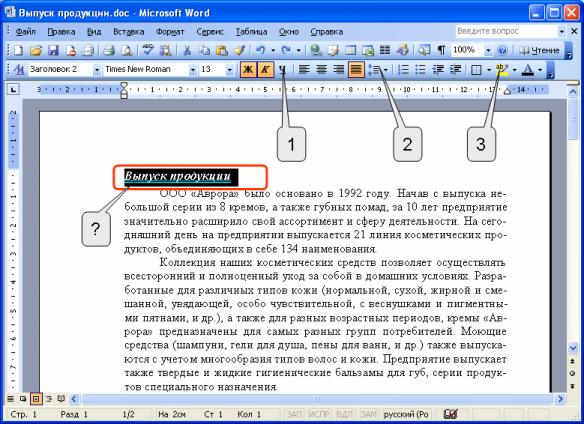The width and height of the screenshot is (584, 424).
Task: Click the Чтение reading mode button
Action: pyautogui.click(x=539, y=50)
